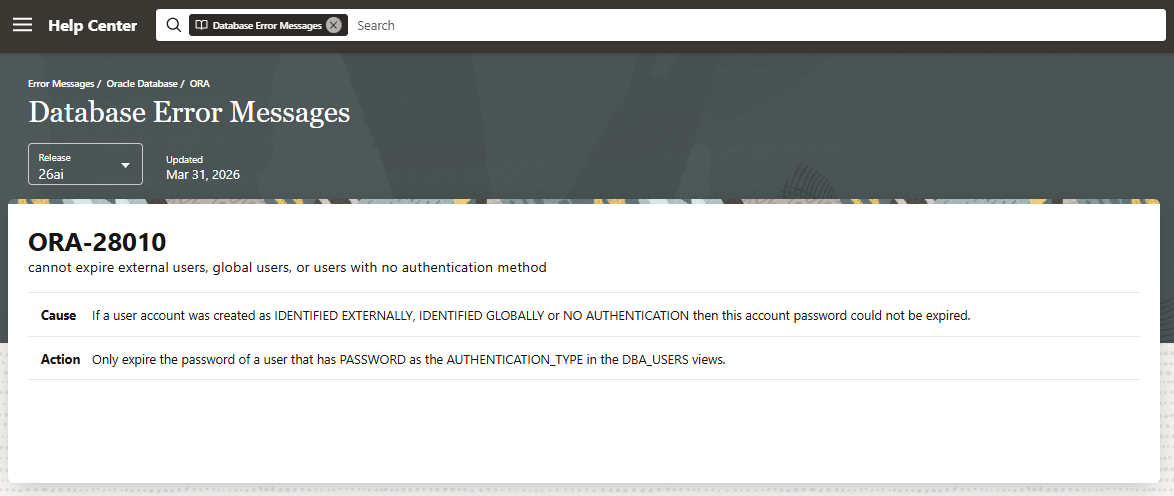Click the Cause text about IDENTIFIED EXTERNALLY
Image resolution: width=1174 pixels, height=496 pixels.
coord(531,315)
